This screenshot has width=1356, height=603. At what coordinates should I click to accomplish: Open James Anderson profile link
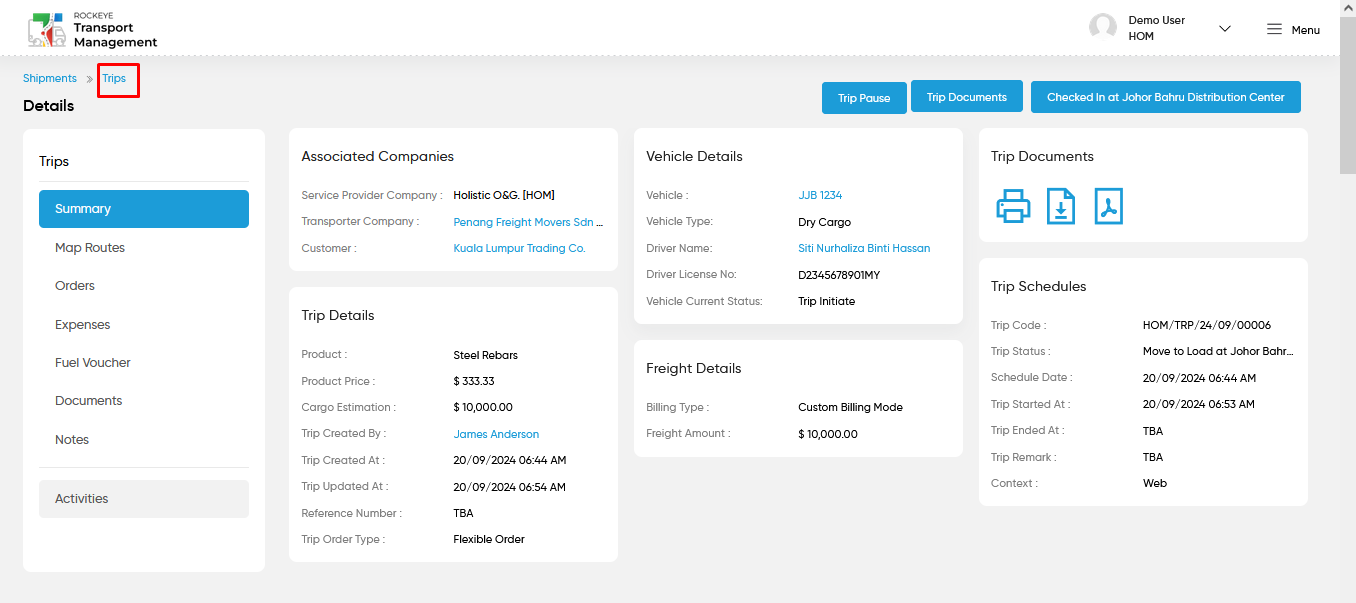pos(496,434)
